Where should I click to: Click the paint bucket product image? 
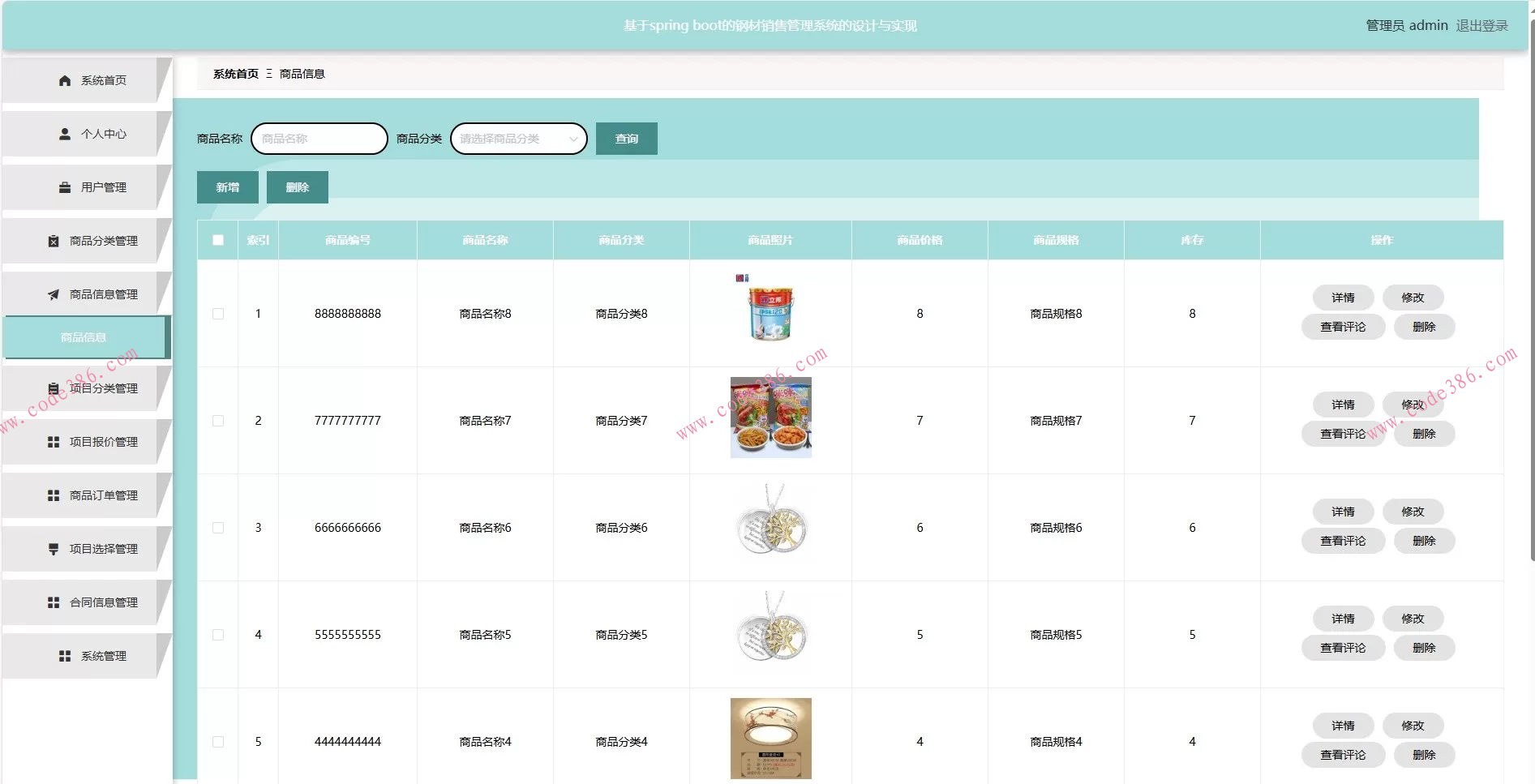(x=770, y=311)
